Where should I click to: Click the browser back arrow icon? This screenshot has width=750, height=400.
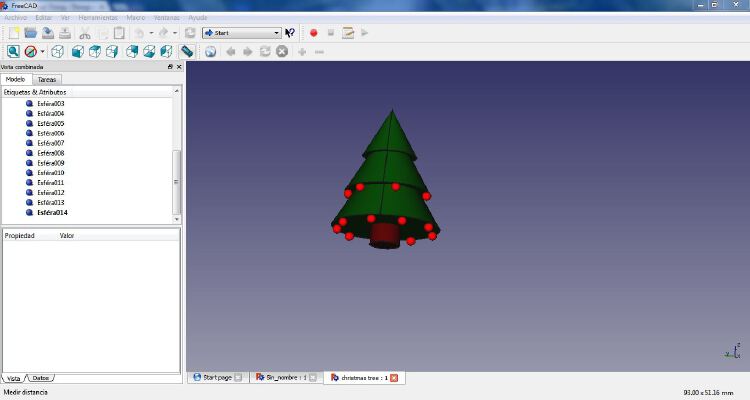(231, 51)
